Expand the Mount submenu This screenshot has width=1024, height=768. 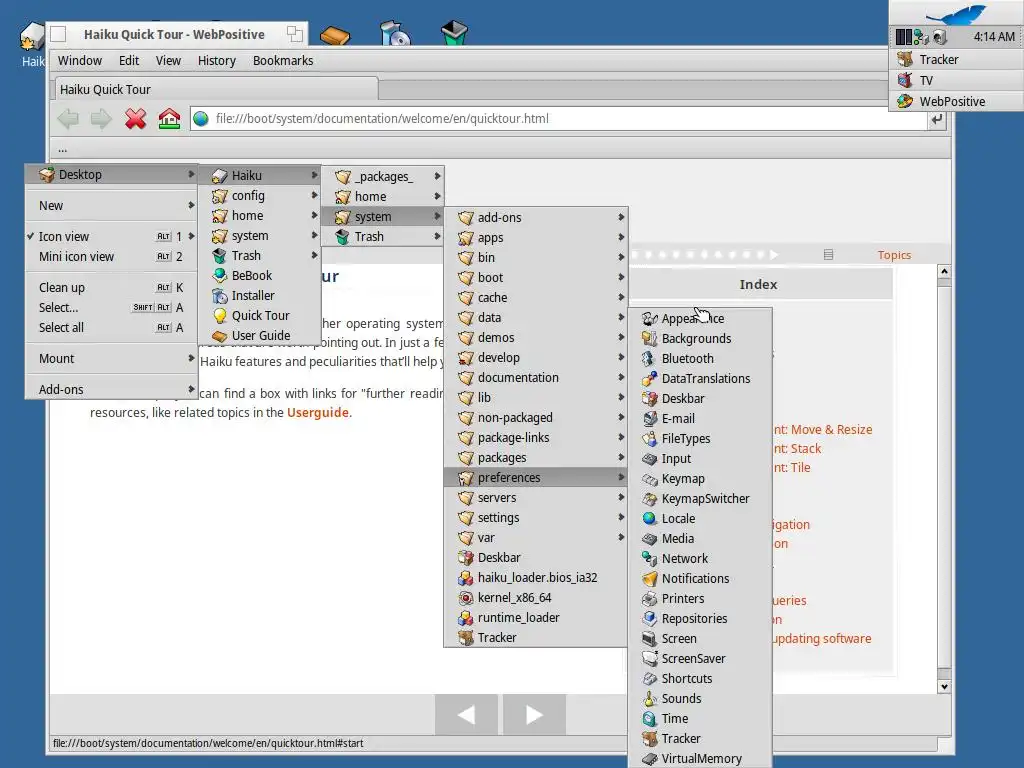click(x=111, y=359)
